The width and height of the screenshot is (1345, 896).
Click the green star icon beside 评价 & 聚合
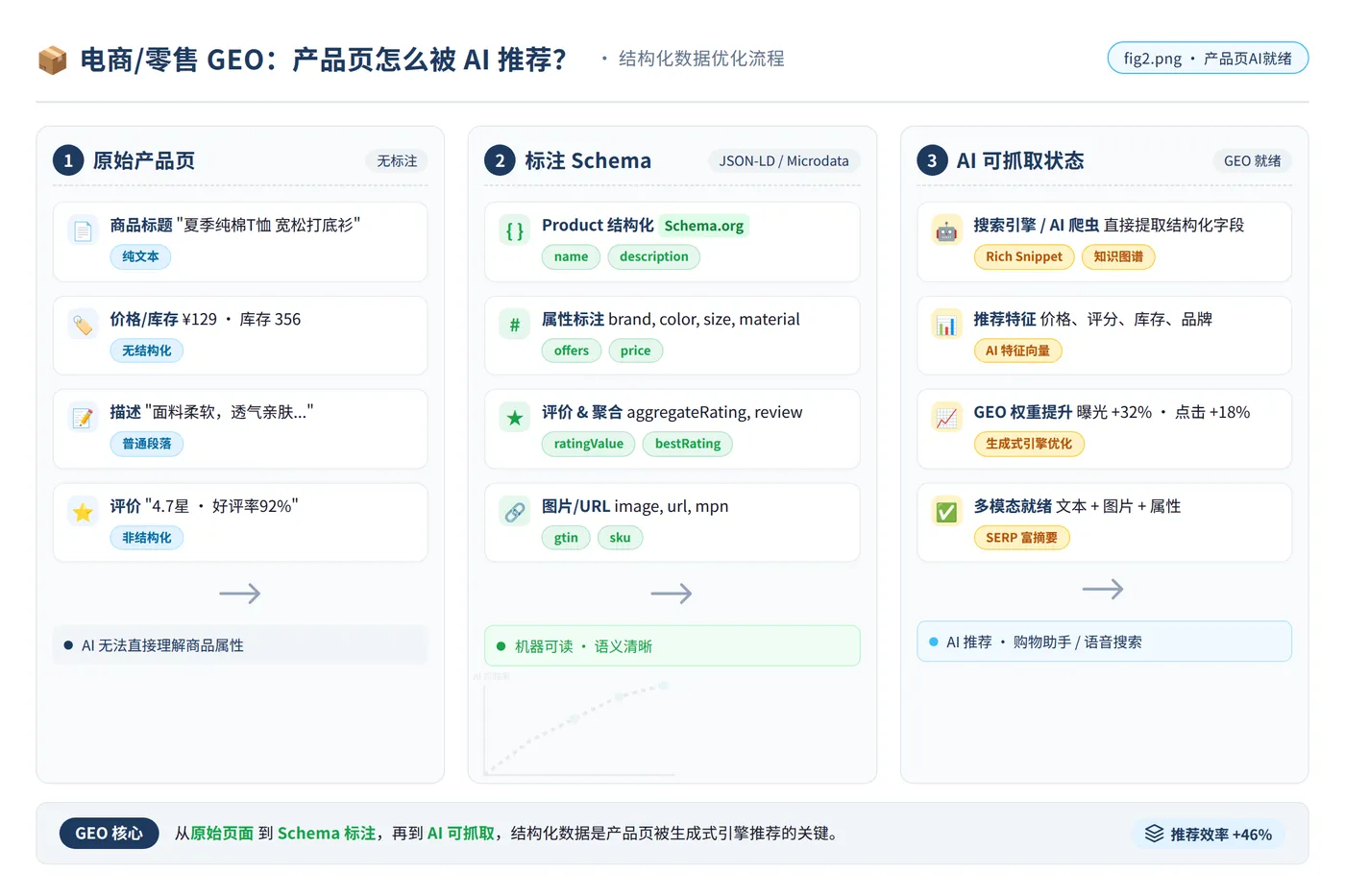click(x=515, y=419)
